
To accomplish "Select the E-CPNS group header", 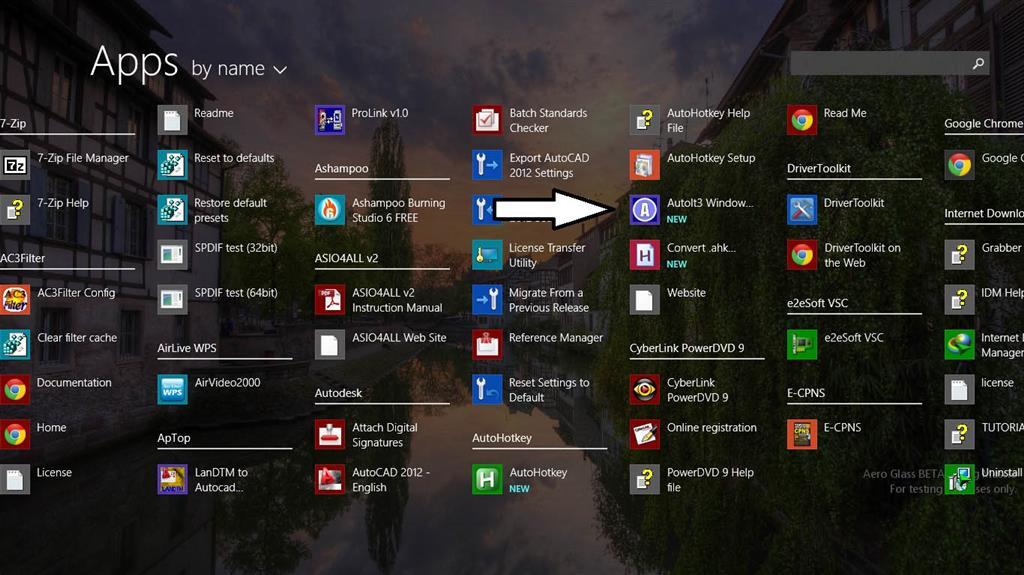I will (806, 393).
